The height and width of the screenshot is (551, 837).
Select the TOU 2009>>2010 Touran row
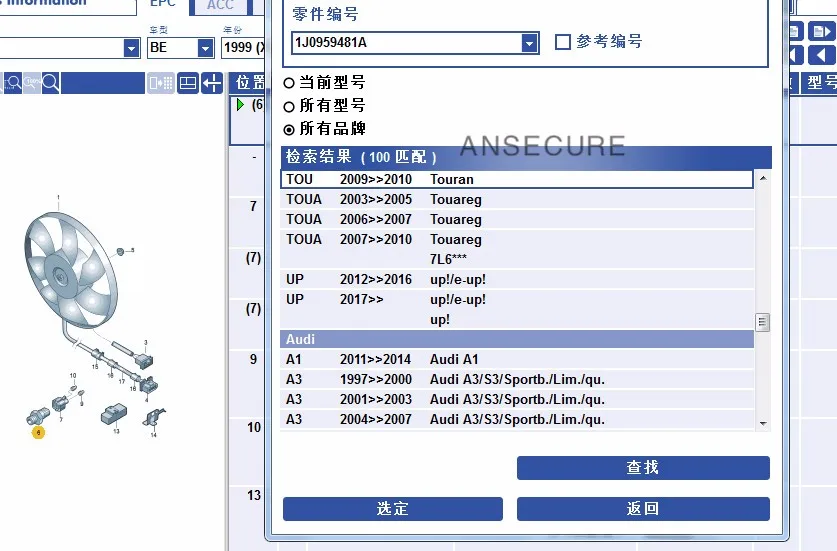(x=517, y=179)
